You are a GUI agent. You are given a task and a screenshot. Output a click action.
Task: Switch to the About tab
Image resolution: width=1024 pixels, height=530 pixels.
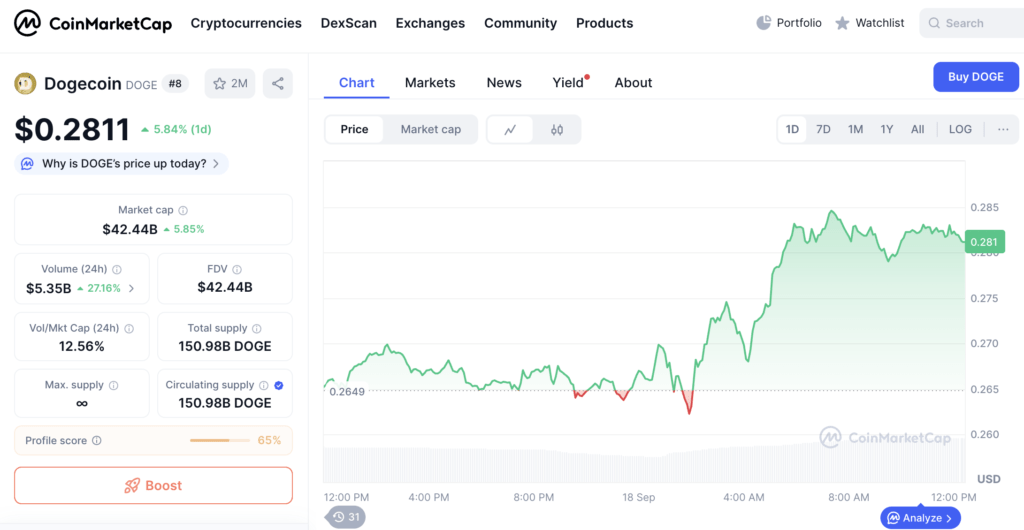633,83
